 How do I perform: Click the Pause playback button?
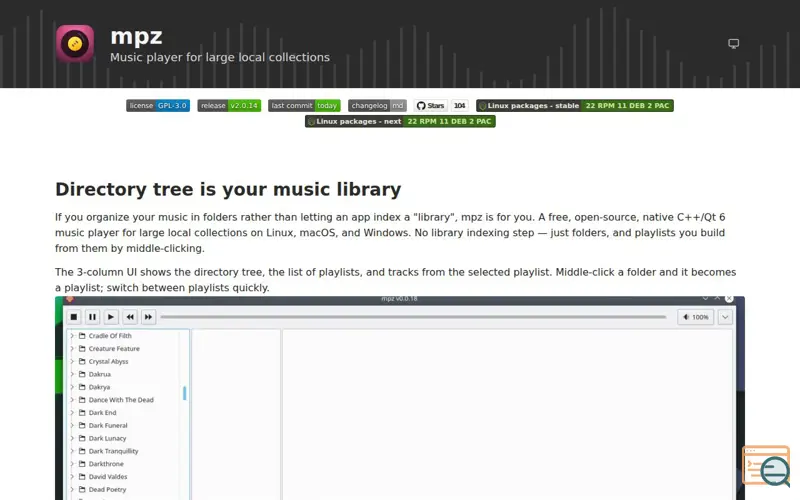pos(92,317)
